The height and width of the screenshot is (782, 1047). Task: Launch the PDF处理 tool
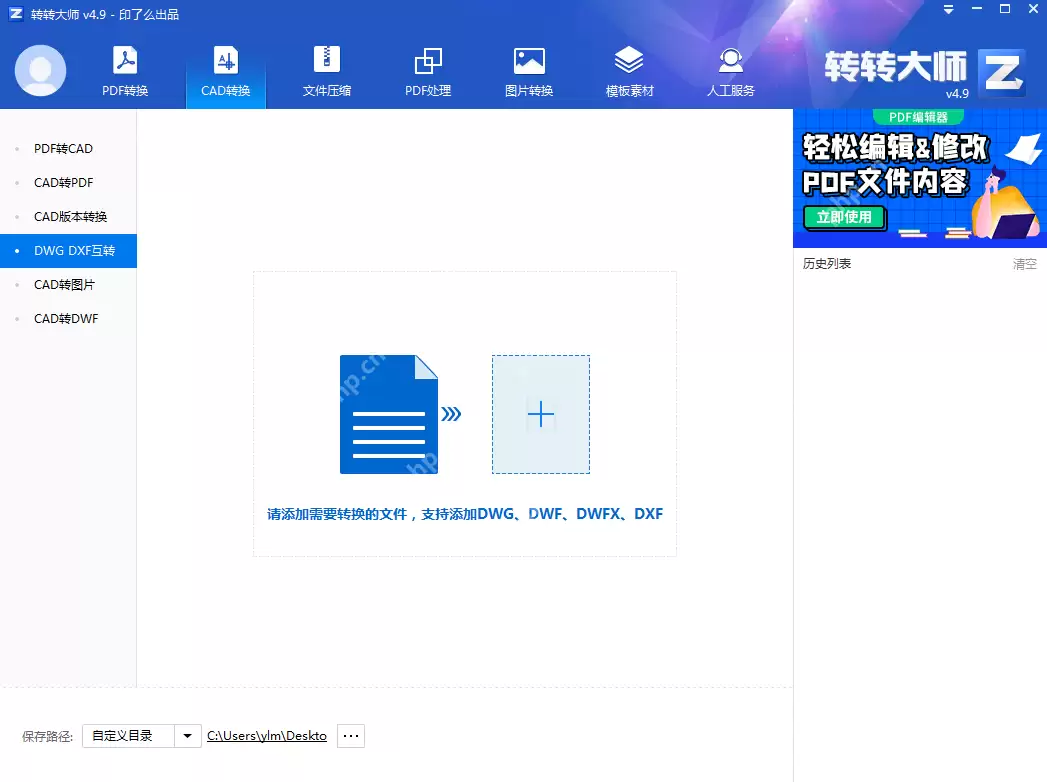tap(427, 68)
